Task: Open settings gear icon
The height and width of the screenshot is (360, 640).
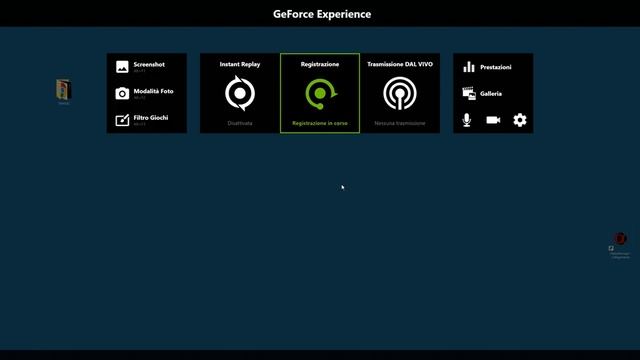Action: coord(520,120)
